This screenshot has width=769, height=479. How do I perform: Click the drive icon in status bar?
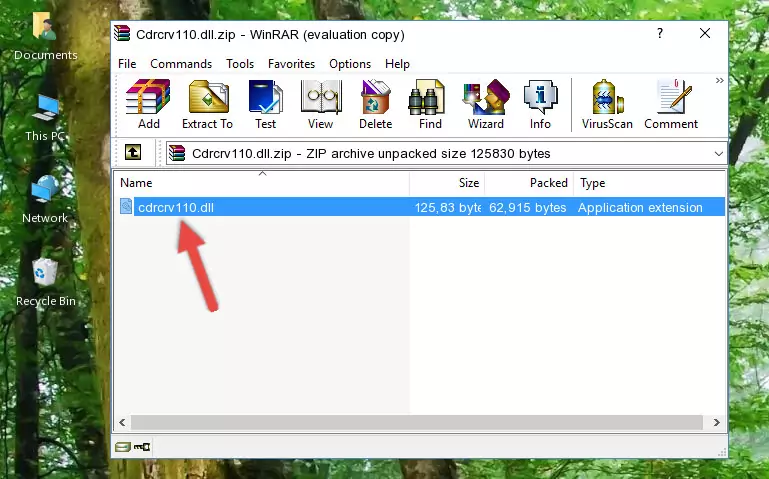123,446
